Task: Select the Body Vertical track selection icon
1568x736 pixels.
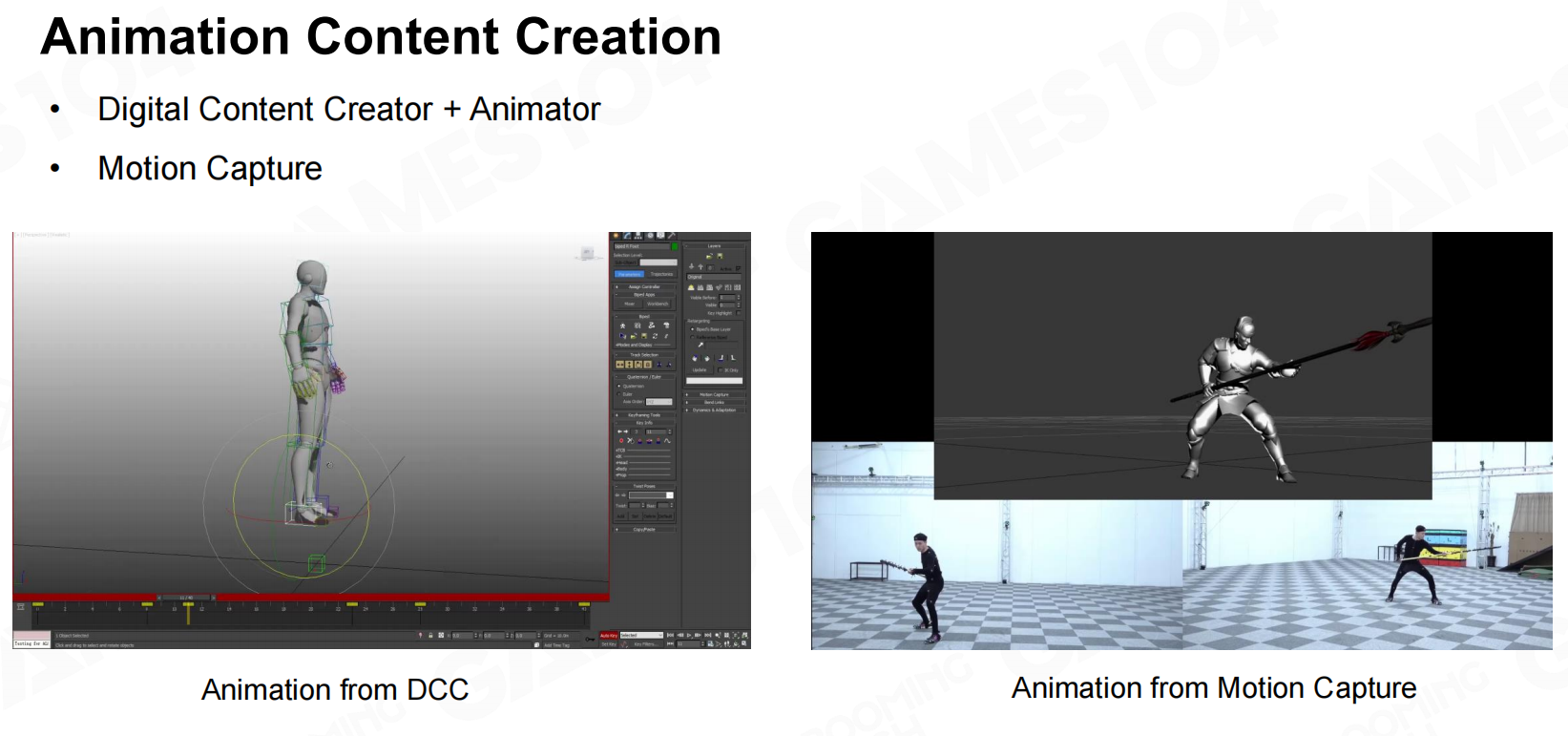Action: pos(629,364)
